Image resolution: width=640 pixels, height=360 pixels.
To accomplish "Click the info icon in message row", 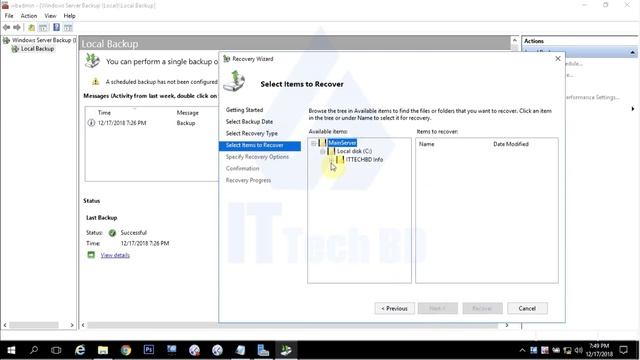I will click(91, 123).
